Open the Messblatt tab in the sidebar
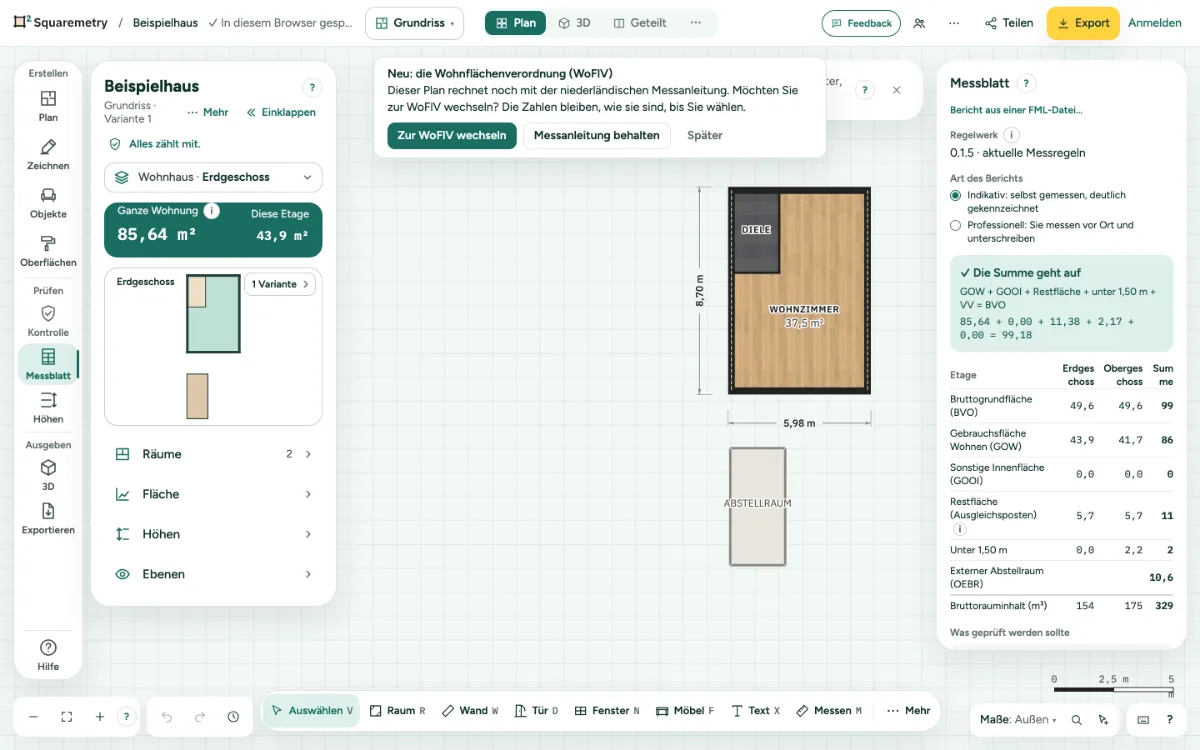1200x750 pixels. 48,364
